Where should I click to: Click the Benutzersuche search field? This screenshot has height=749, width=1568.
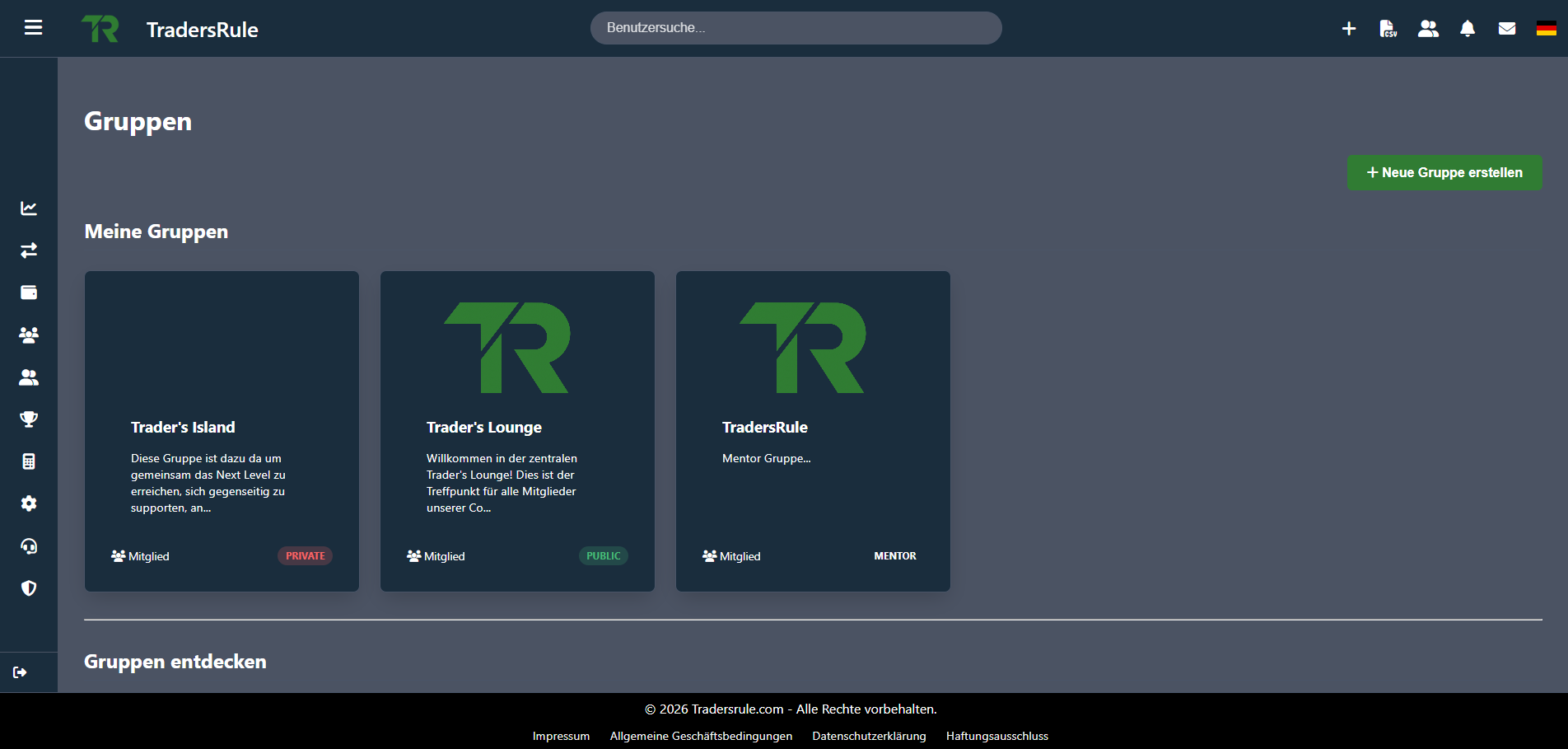[x=796, y=28]
